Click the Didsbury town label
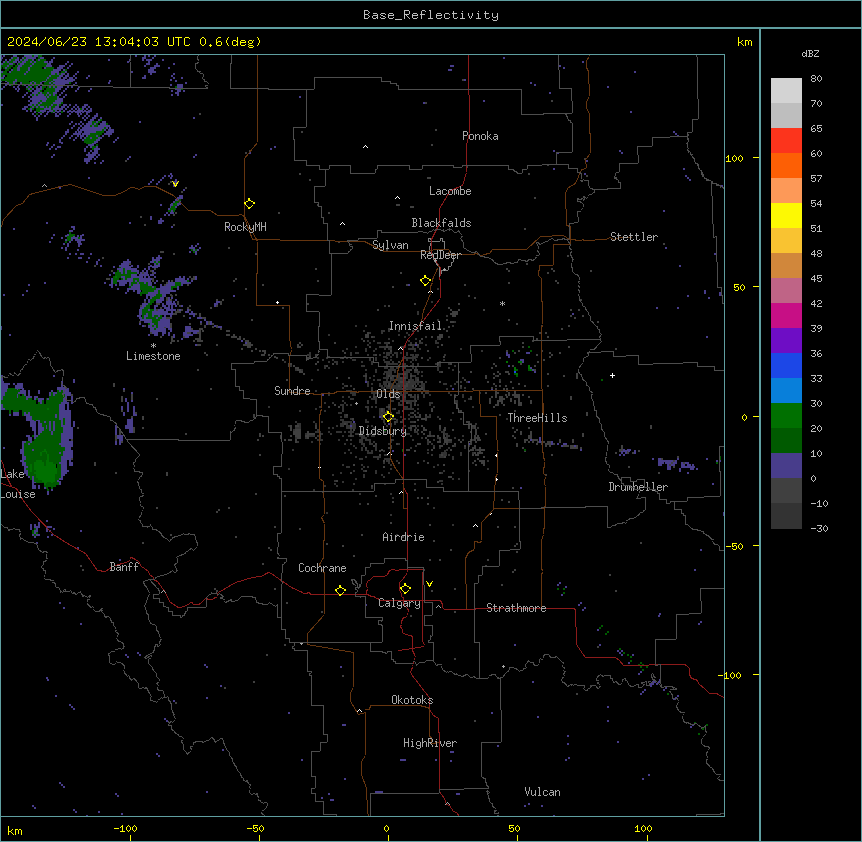Screen dimensions: 862x842 [x=383, y=431]
